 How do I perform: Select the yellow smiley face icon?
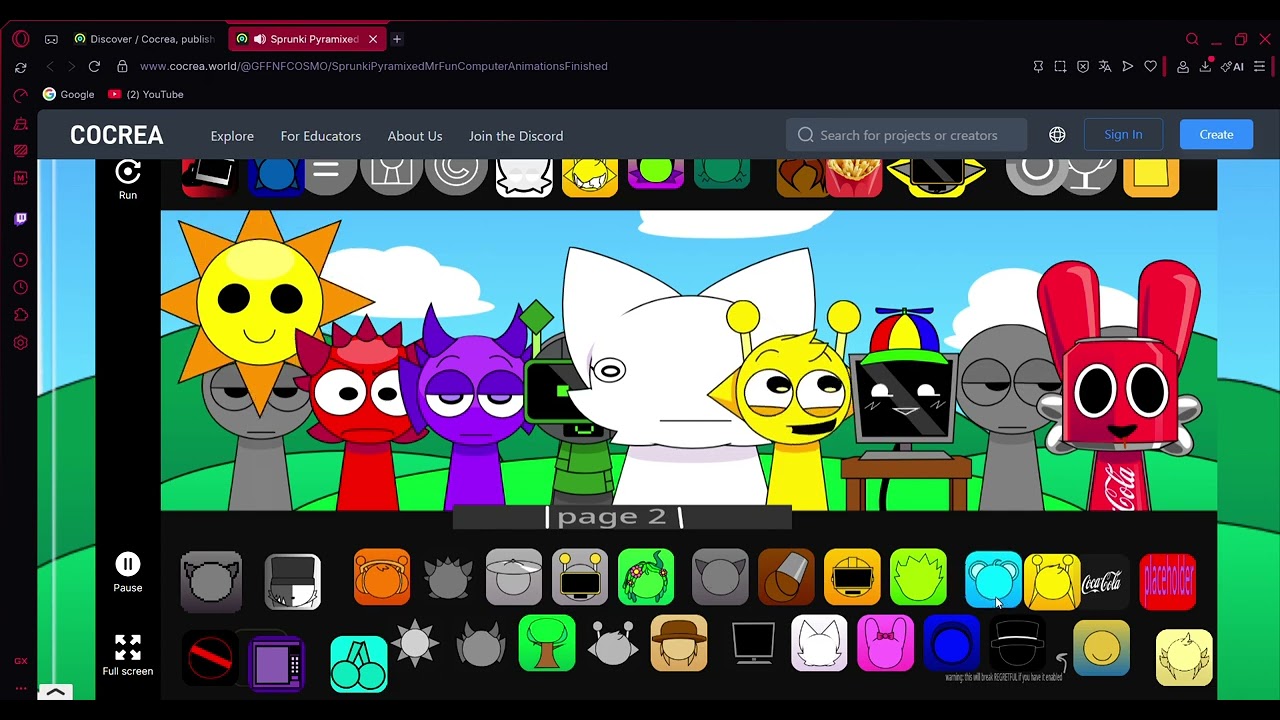click(x=1101, y=650)
